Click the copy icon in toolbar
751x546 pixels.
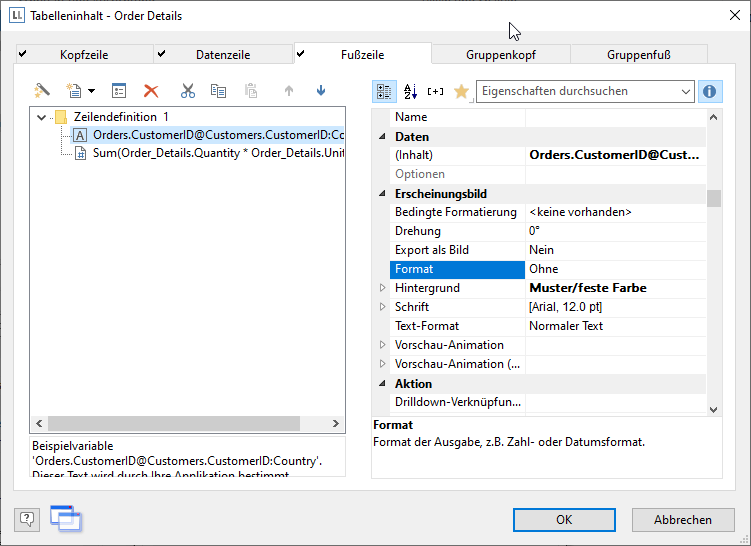point(218,91)
